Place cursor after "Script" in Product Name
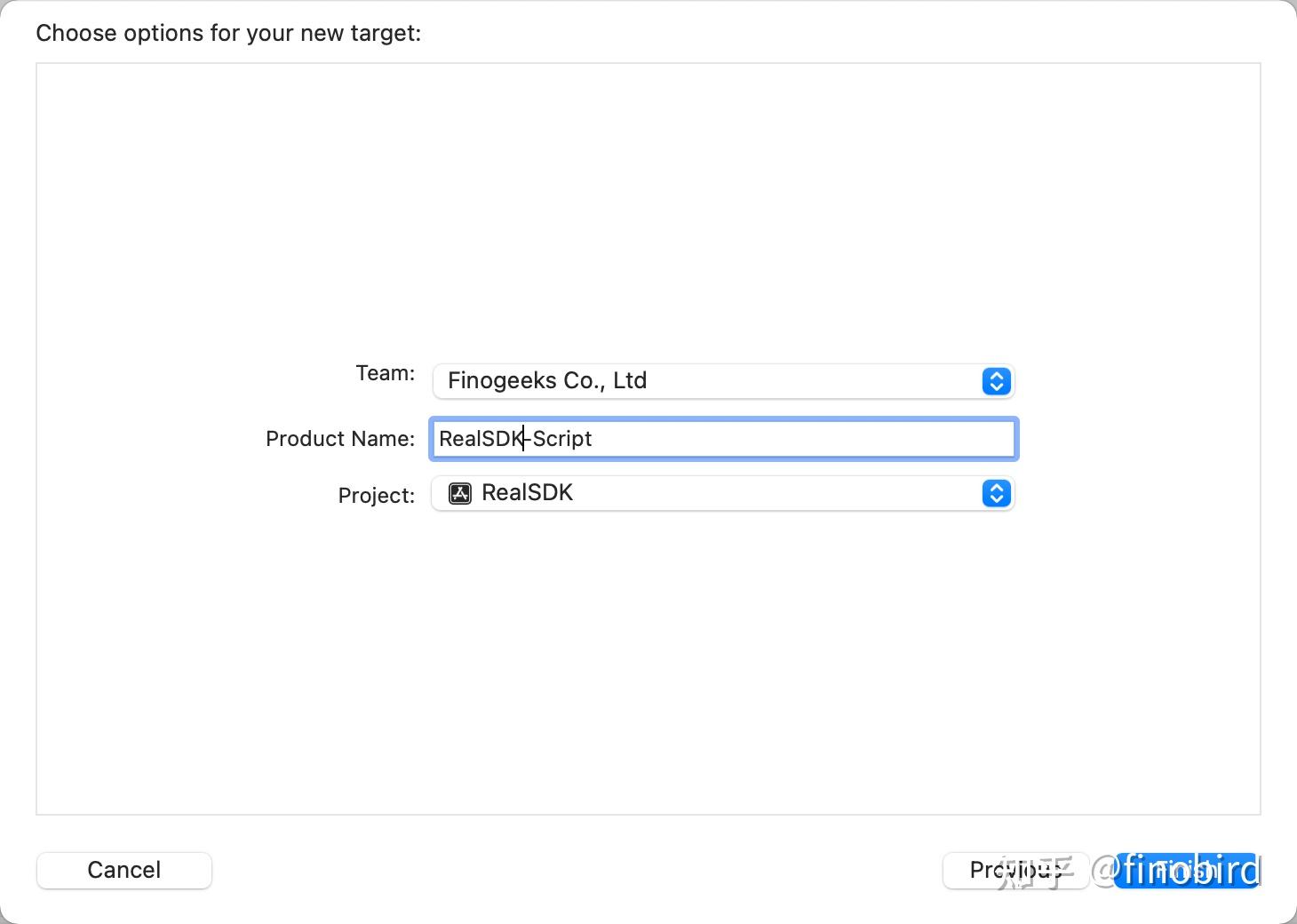This screenshot has height=924, width=1297. [x=593, y=439]
